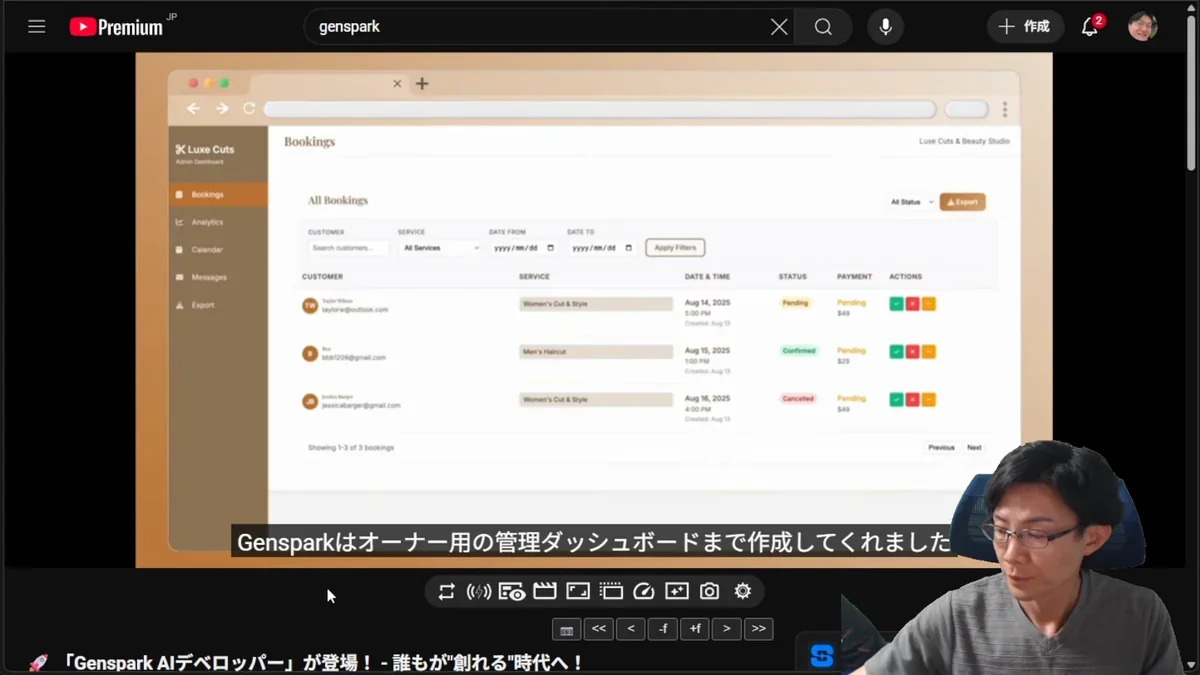Click orange action icon for jessicabarger booking

tap(928, 400)
